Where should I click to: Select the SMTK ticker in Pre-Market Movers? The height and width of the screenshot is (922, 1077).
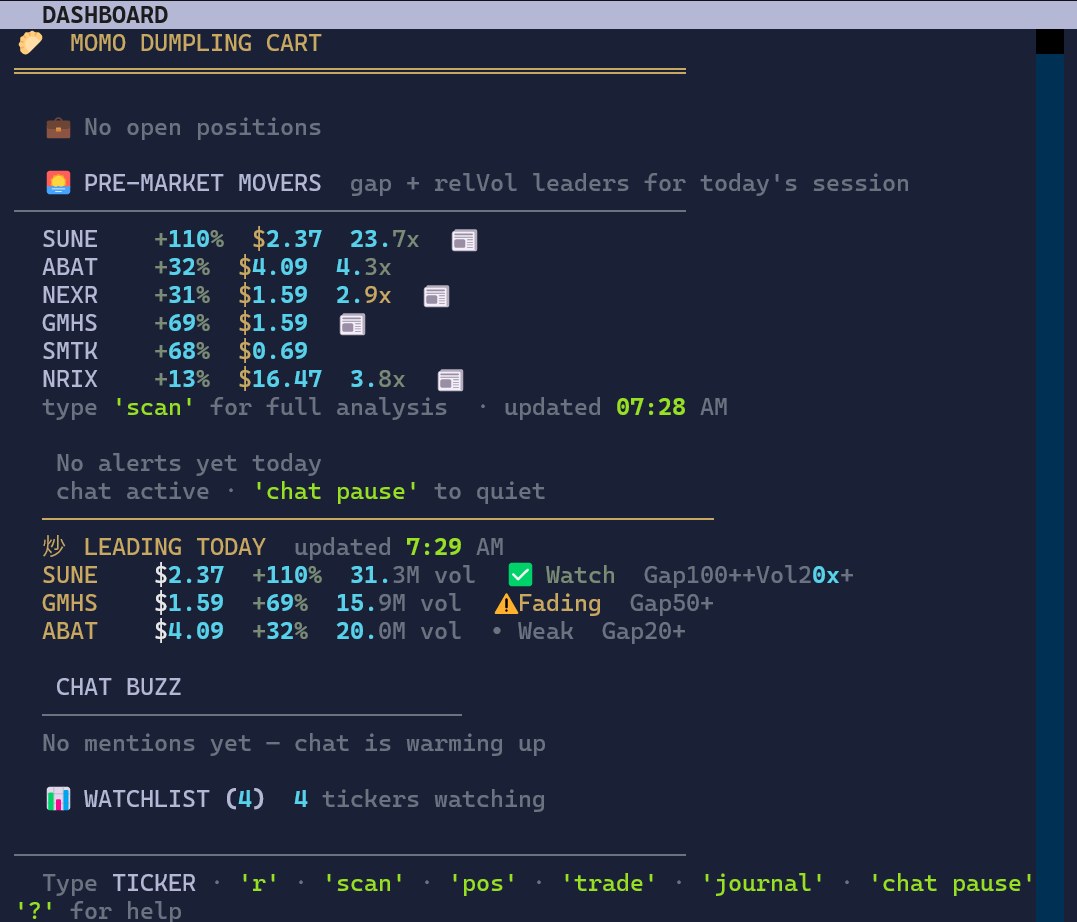coord(70,351)
